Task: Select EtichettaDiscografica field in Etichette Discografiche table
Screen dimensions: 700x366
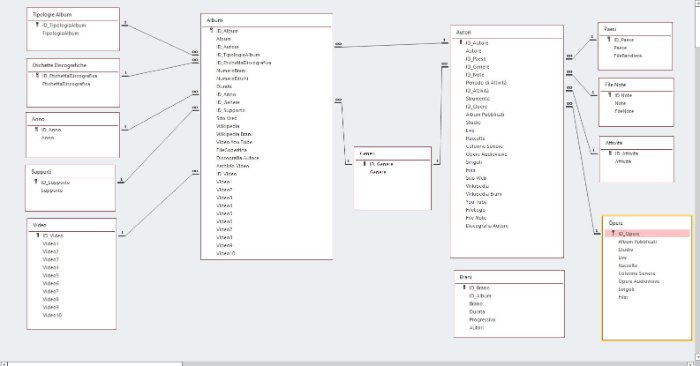Action: point(66,84)
